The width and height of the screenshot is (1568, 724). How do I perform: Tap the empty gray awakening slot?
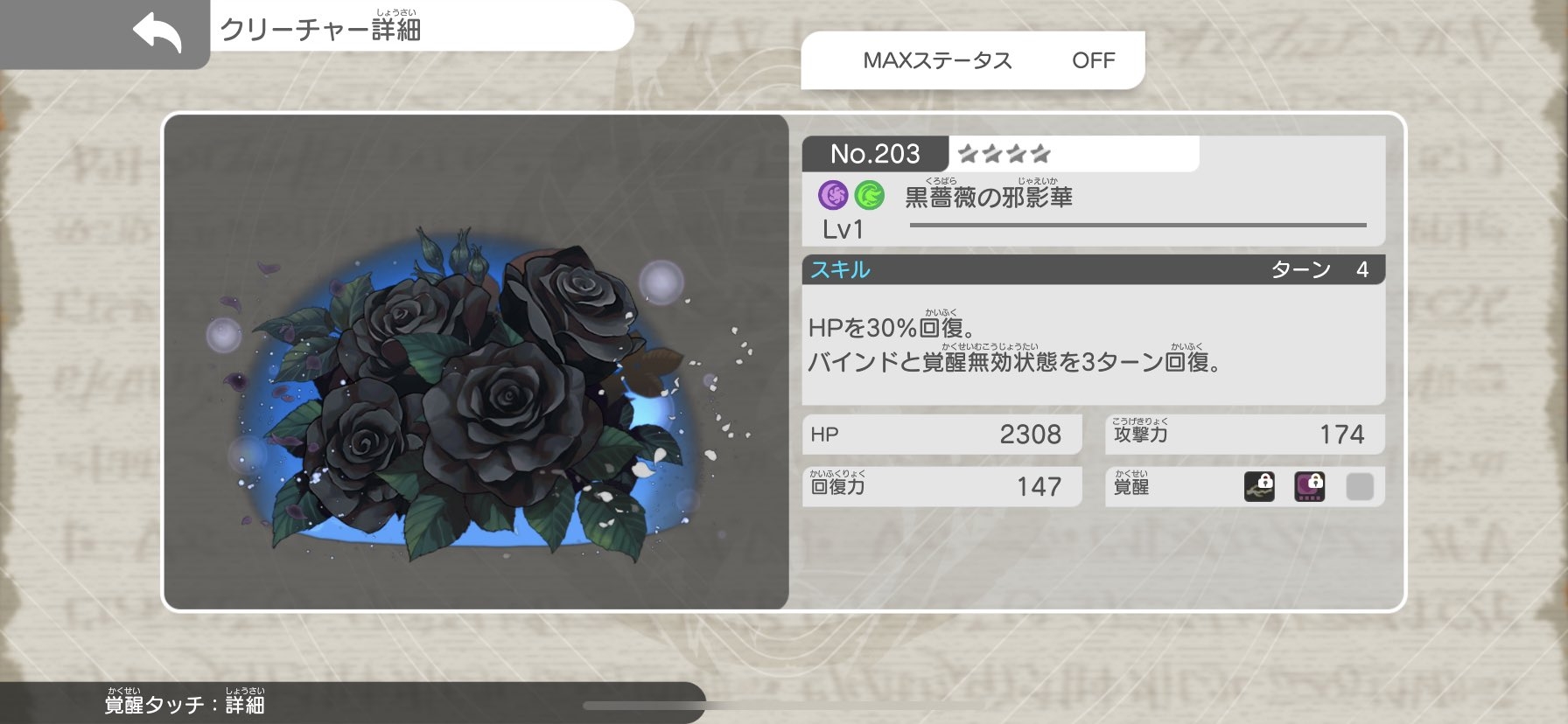click(1359, 486)
